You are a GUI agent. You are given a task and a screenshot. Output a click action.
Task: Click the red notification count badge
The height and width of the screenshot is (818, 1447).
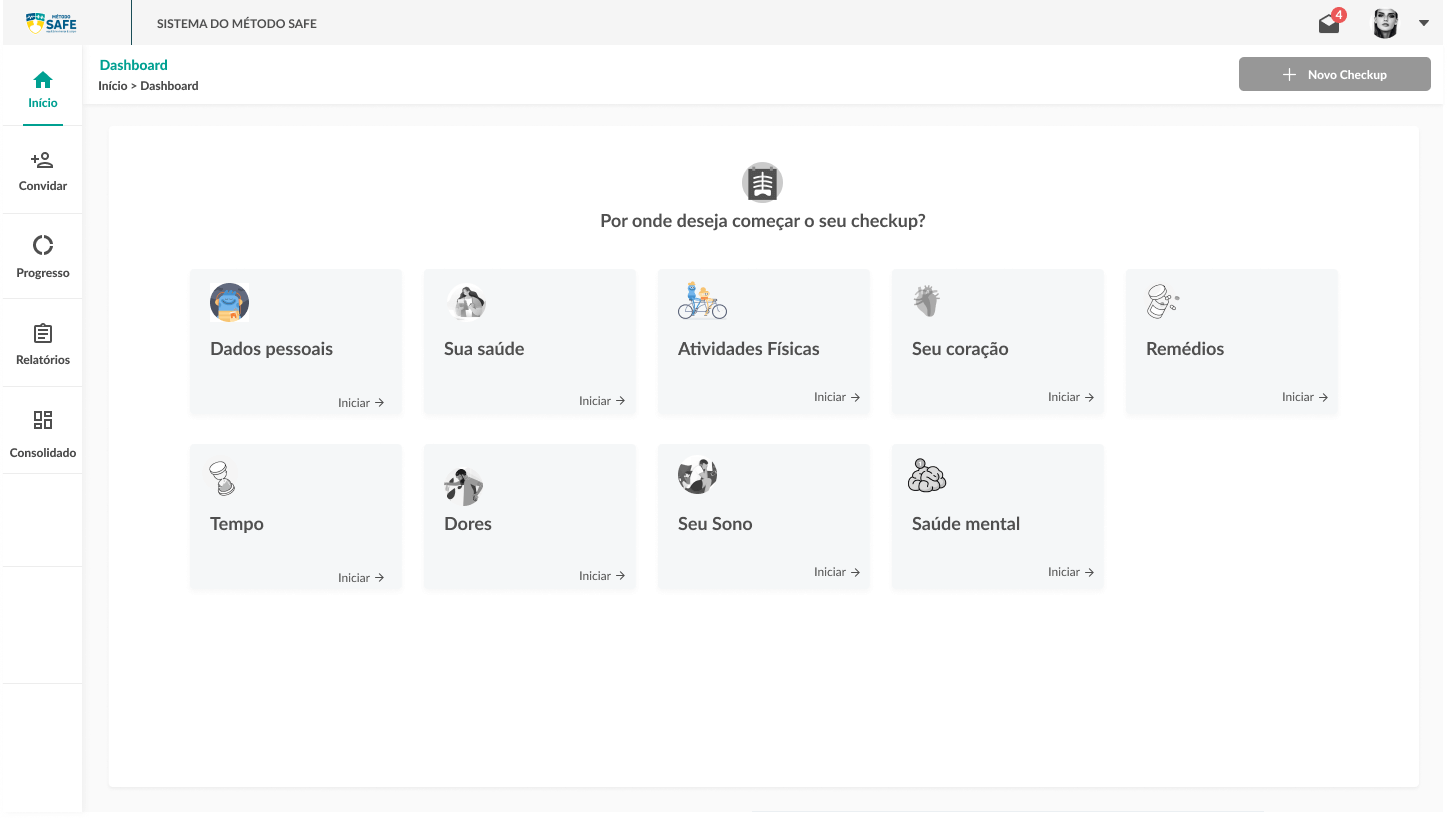click(1339, 15)
